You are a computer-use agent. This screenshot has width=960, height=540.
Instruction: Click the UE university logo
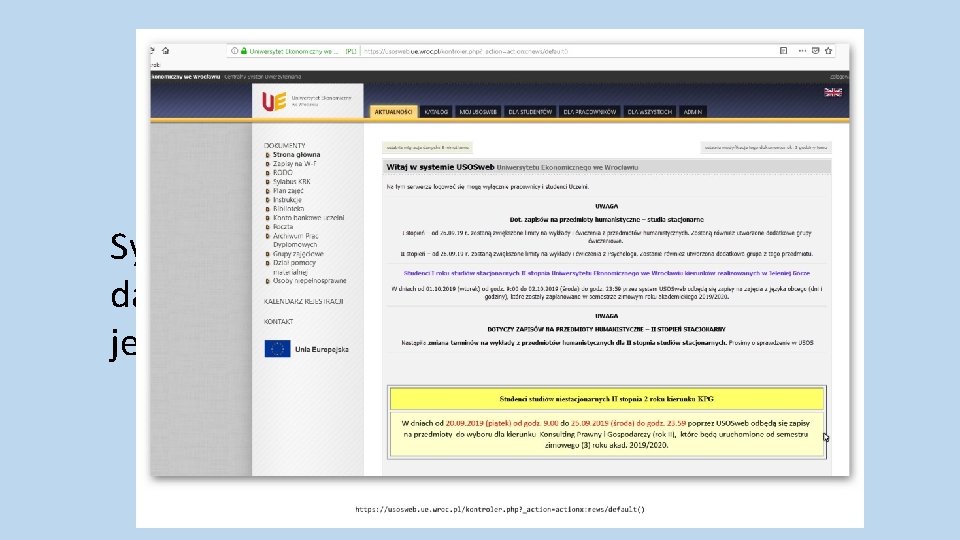[x=274, y=101]
